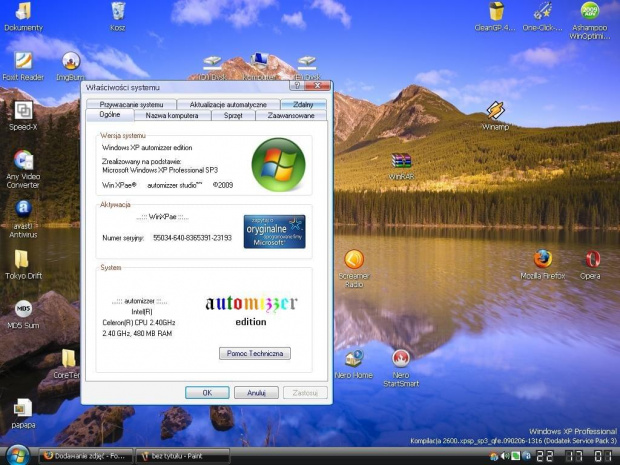620x465 pixels.
Task: Switch to the Nazwa komputera tab
Action: tap(172, 115)
